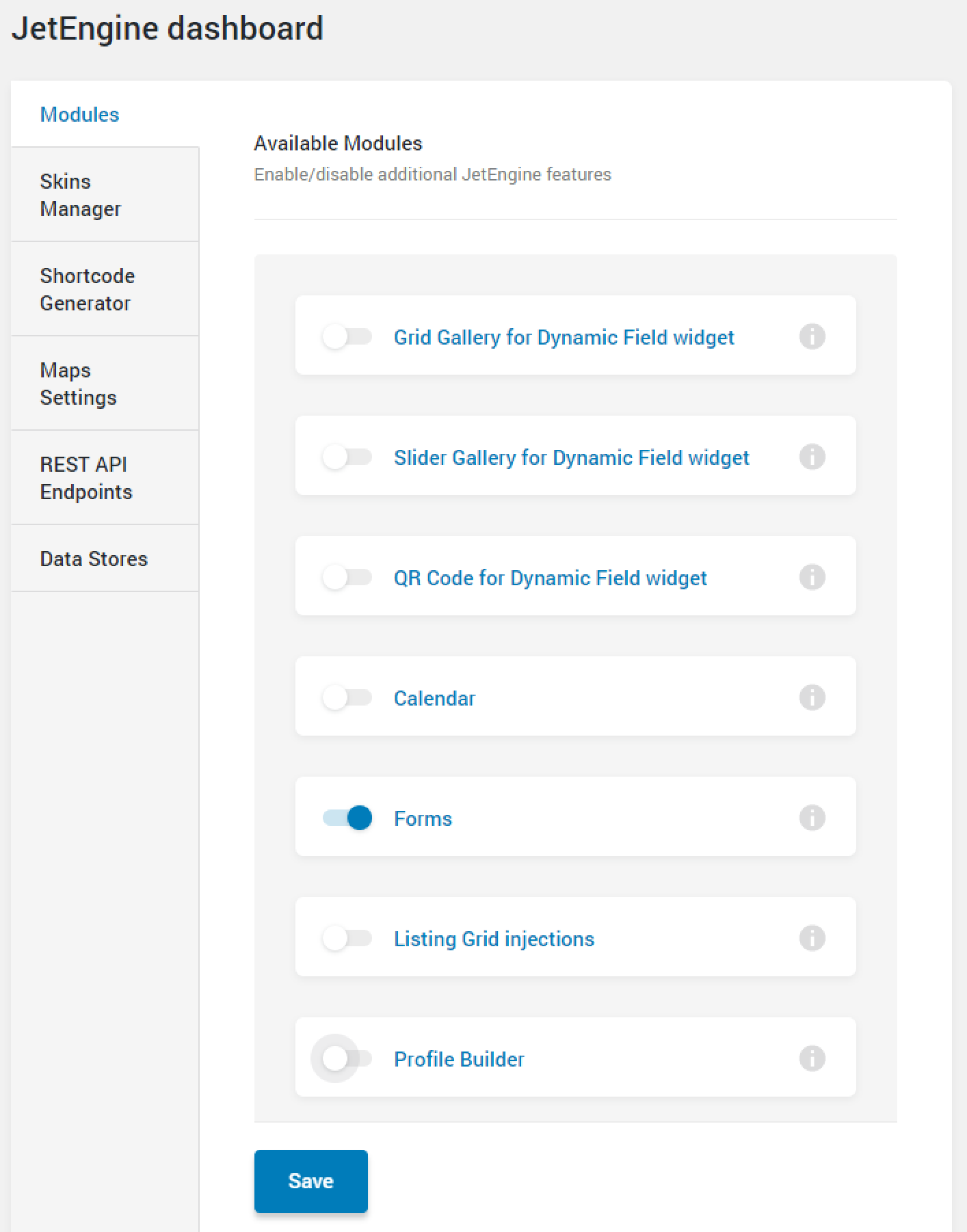Click the Grid Gallery for Dynamic Field label
Image resolution: width=967 pixels, height=1232 pixels.
tap(564, 337)
